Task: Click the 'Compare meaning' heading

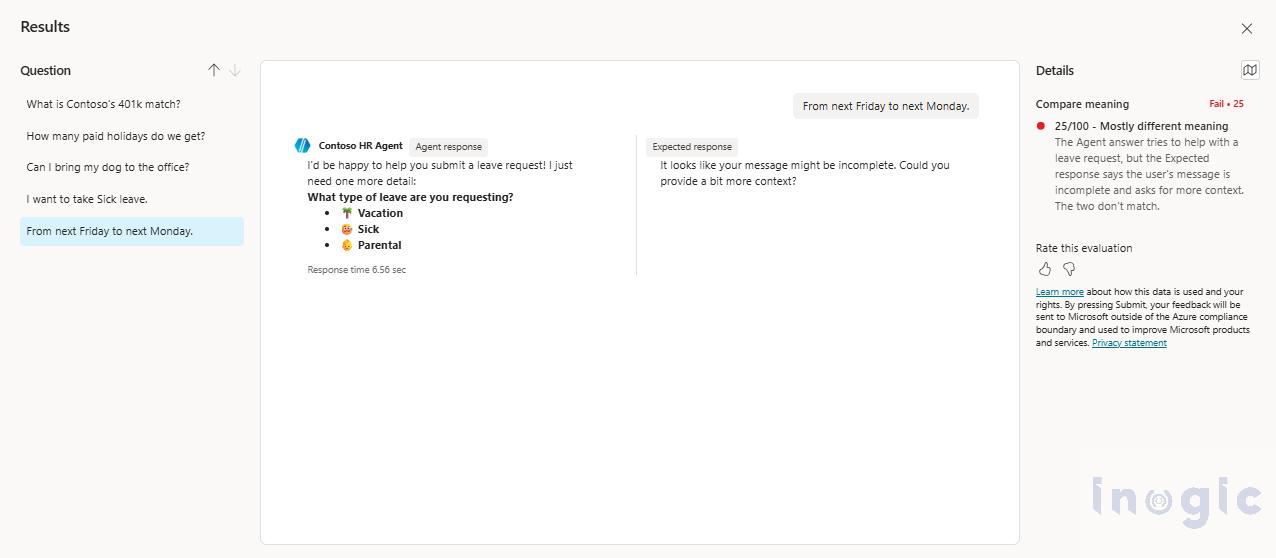Action: (x=1082, y=104)
